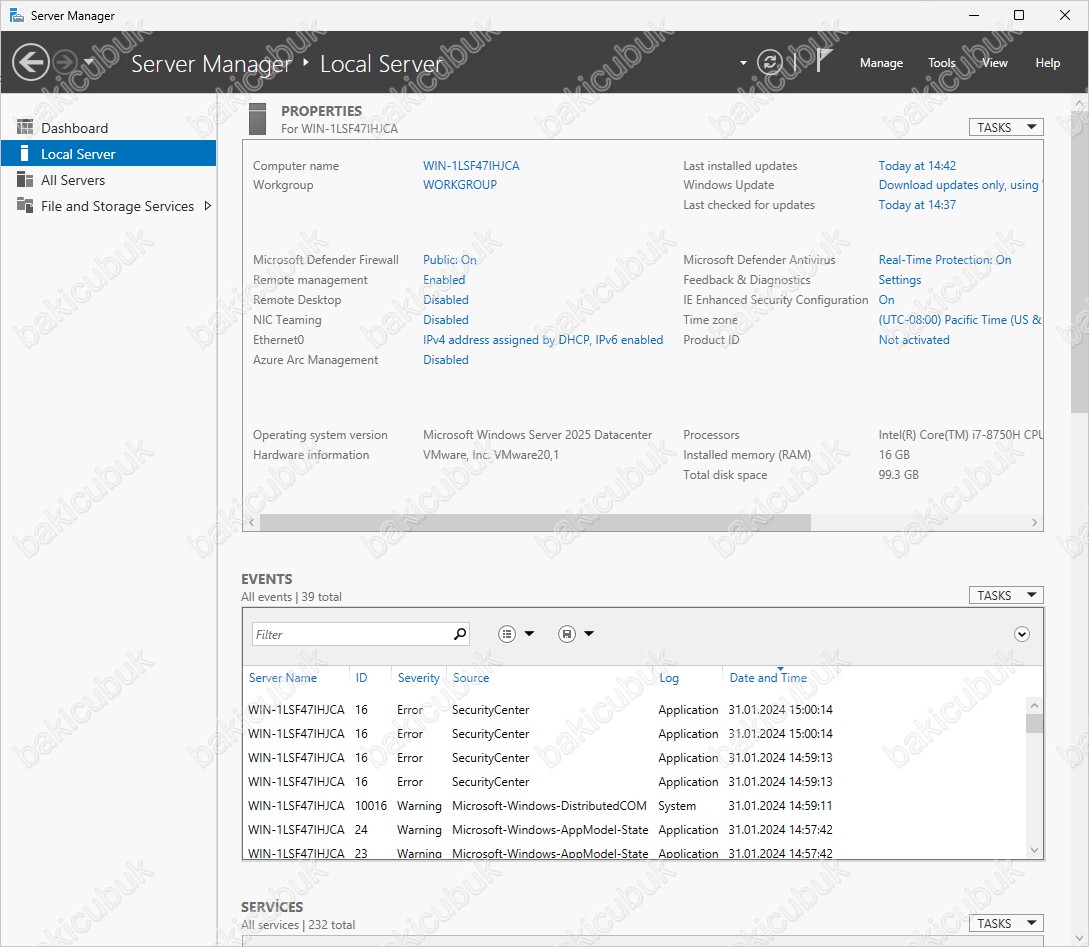Click the forward navigation arrow in header
This screenshot has width=1089, height=947.
(65, 62)
